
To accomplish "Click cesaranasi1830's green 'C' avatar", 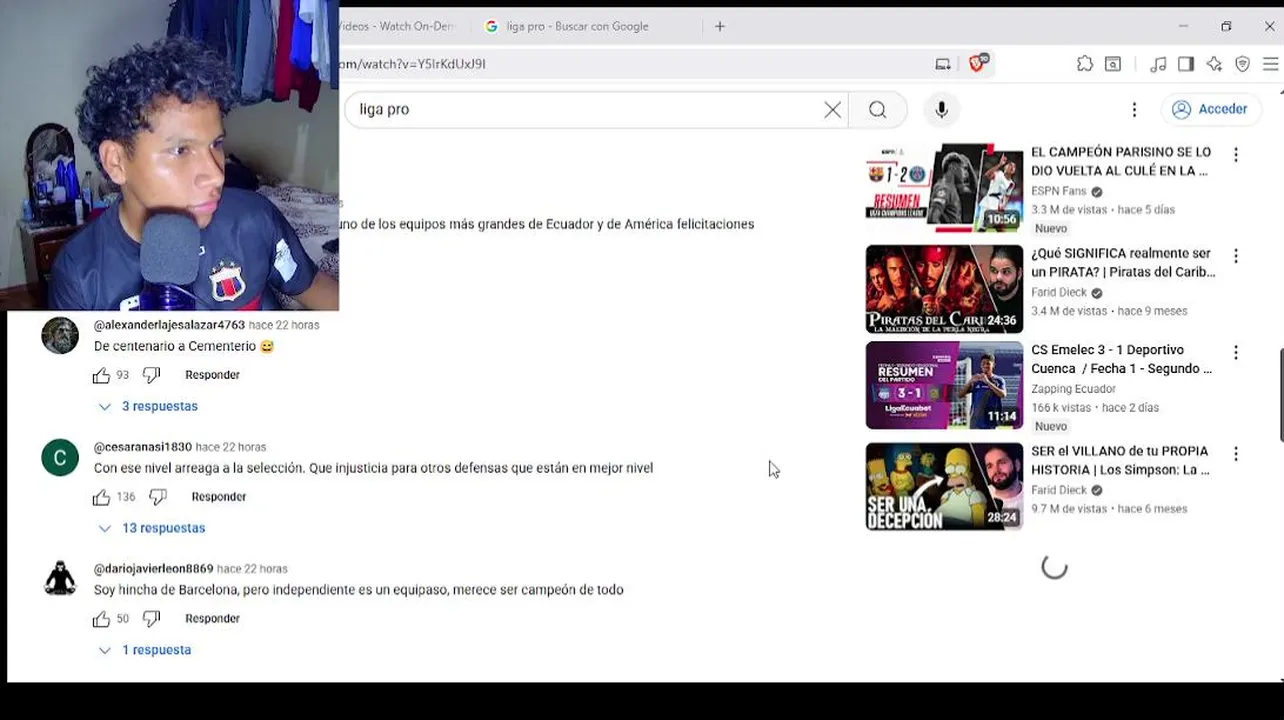I will coord(60,458).
